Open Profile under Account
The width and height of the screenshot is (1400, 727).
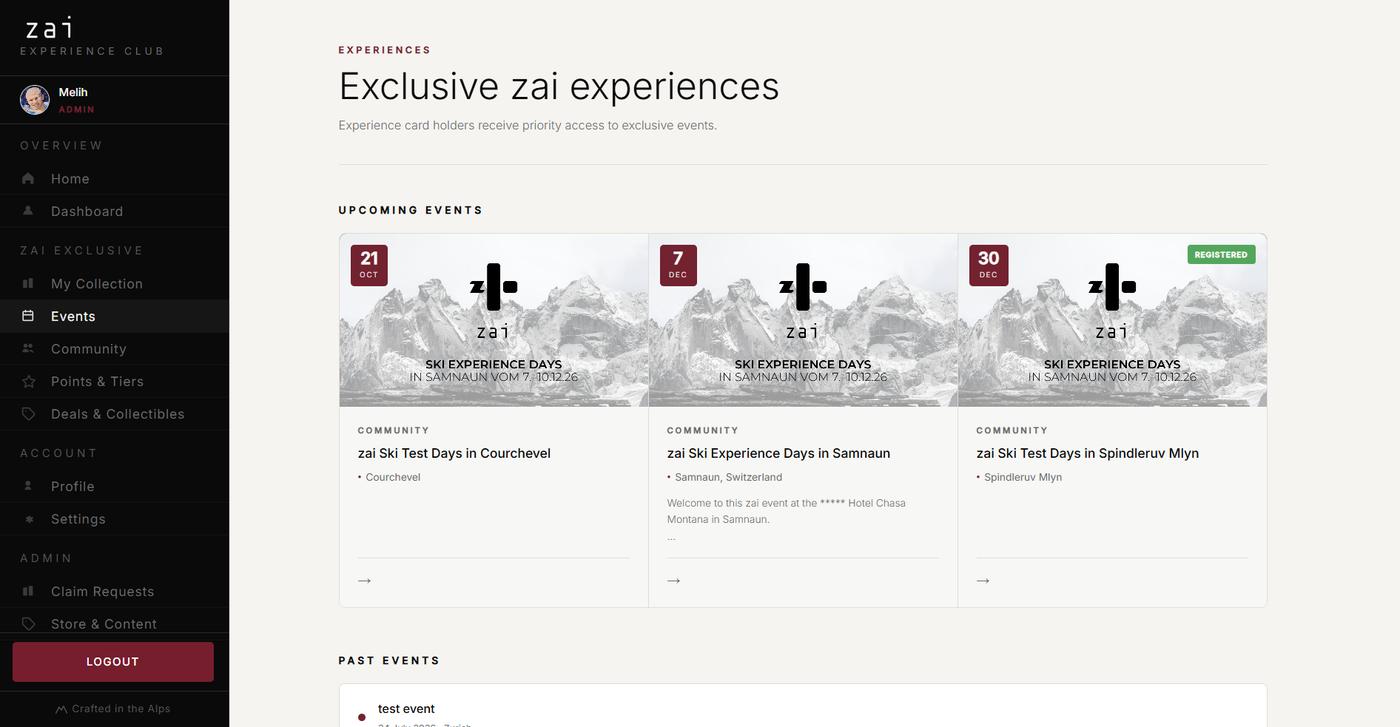(x=114, y=486)
